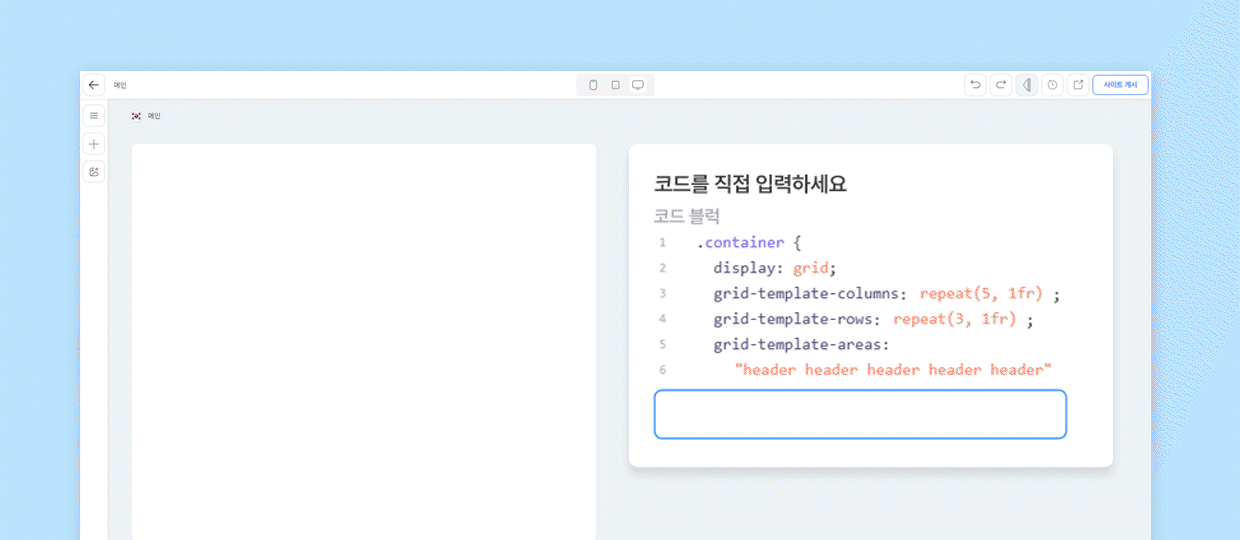The image size is (1240, 540).
Task: Click the 코드 블럭 subtitle
Action: pos(687,216)
